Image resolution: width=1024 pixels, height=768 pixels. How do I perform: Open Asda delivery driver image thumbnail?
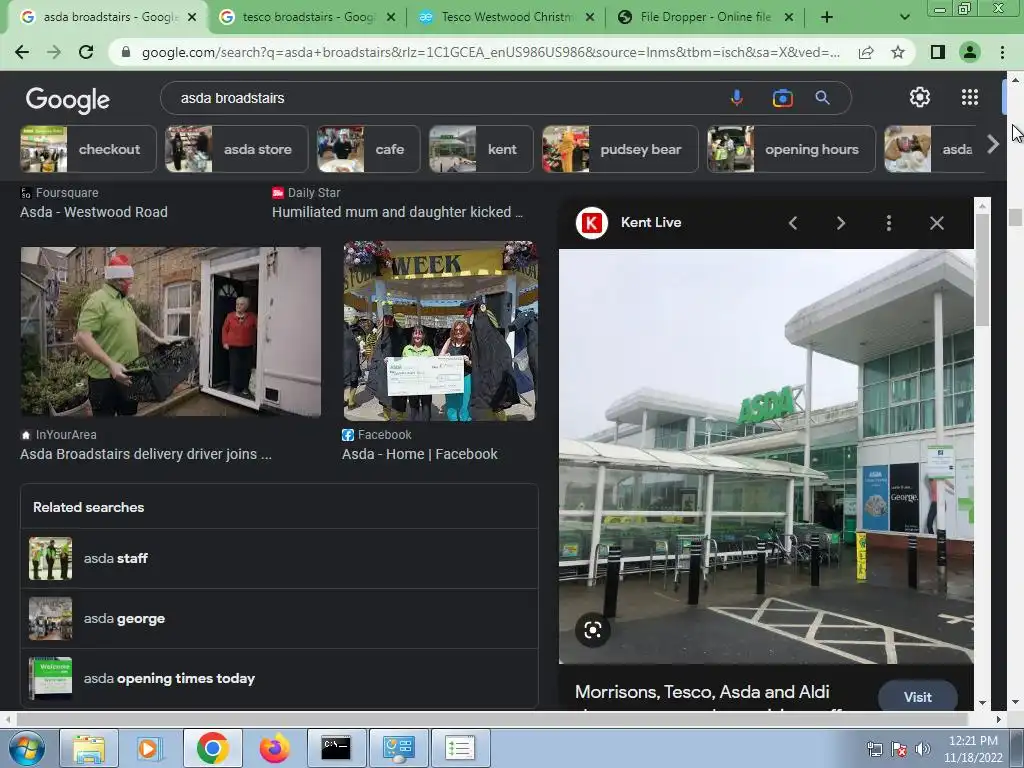(x=170, y=332)
